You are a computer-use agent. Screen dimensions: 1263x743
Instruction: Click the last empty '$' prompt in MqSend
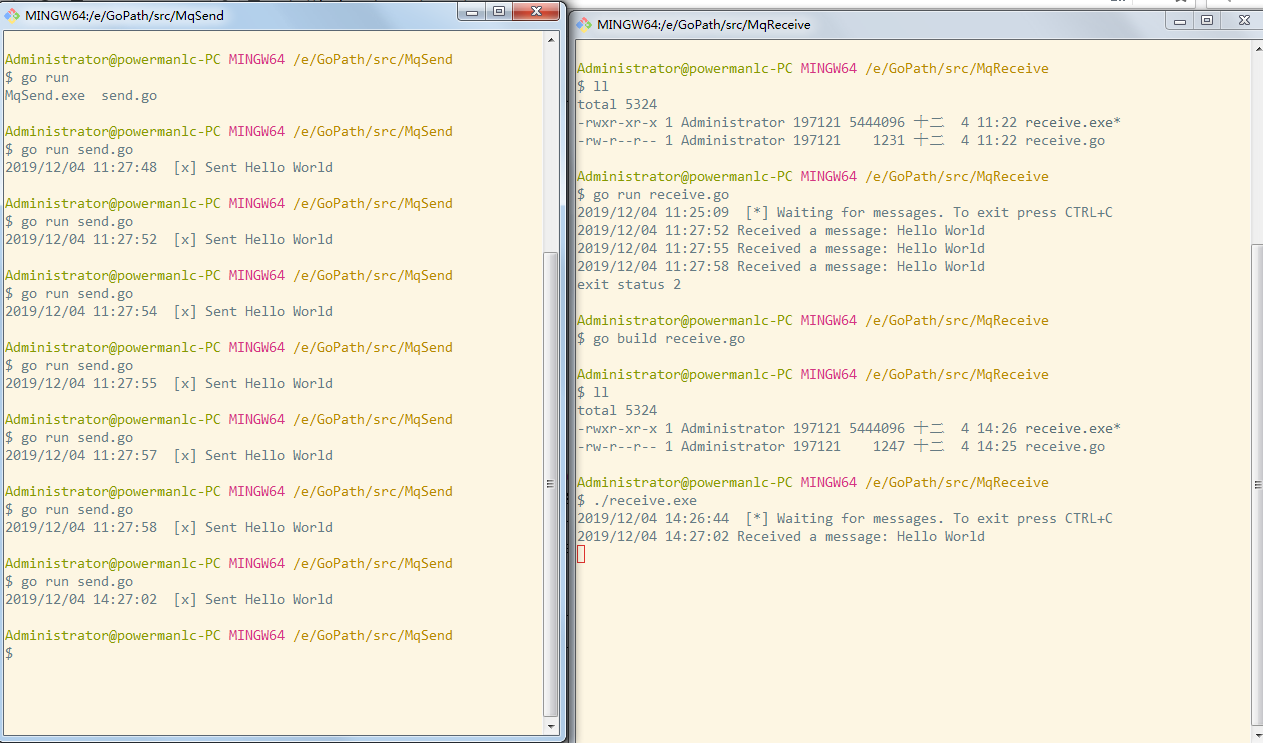tap(9, 653)
